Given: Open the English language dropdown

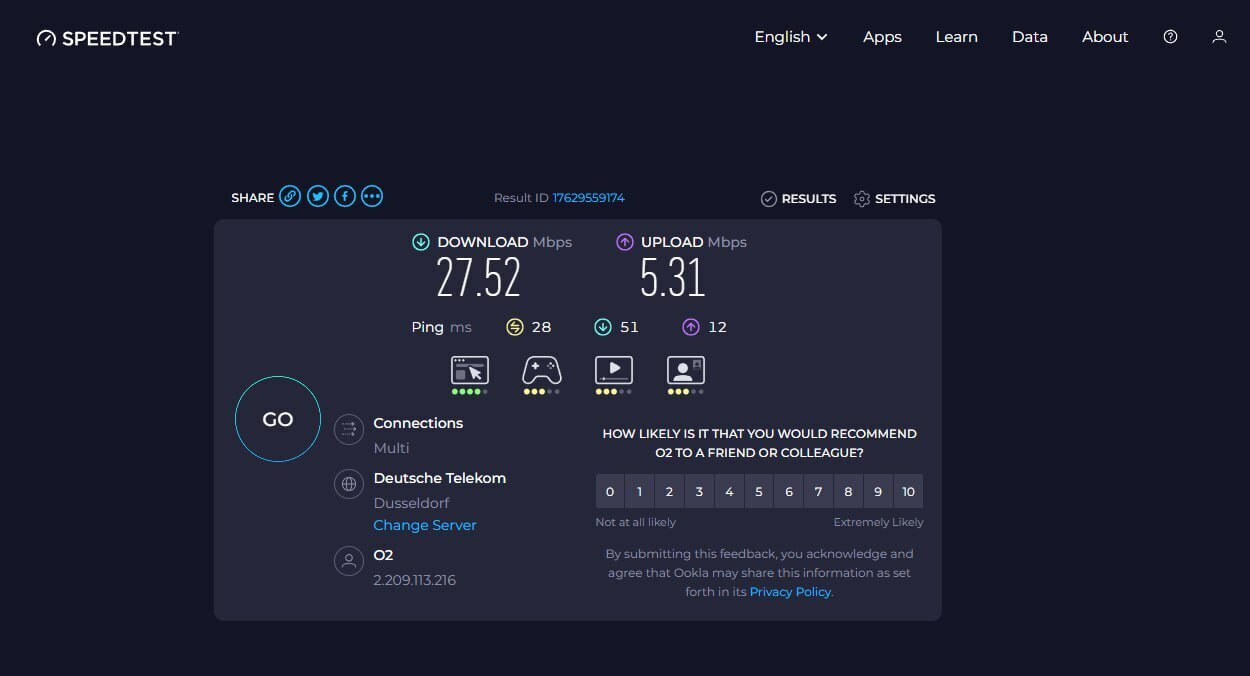Looking at the screenshot, I should click(791, 37).
